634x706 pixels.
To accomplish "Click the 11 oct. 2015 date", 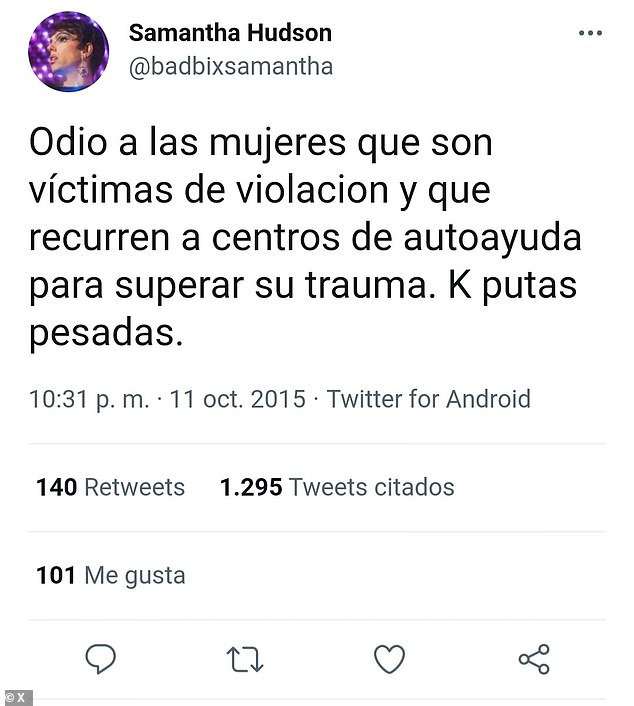I will pyautogui.click(x=238, y=399).
